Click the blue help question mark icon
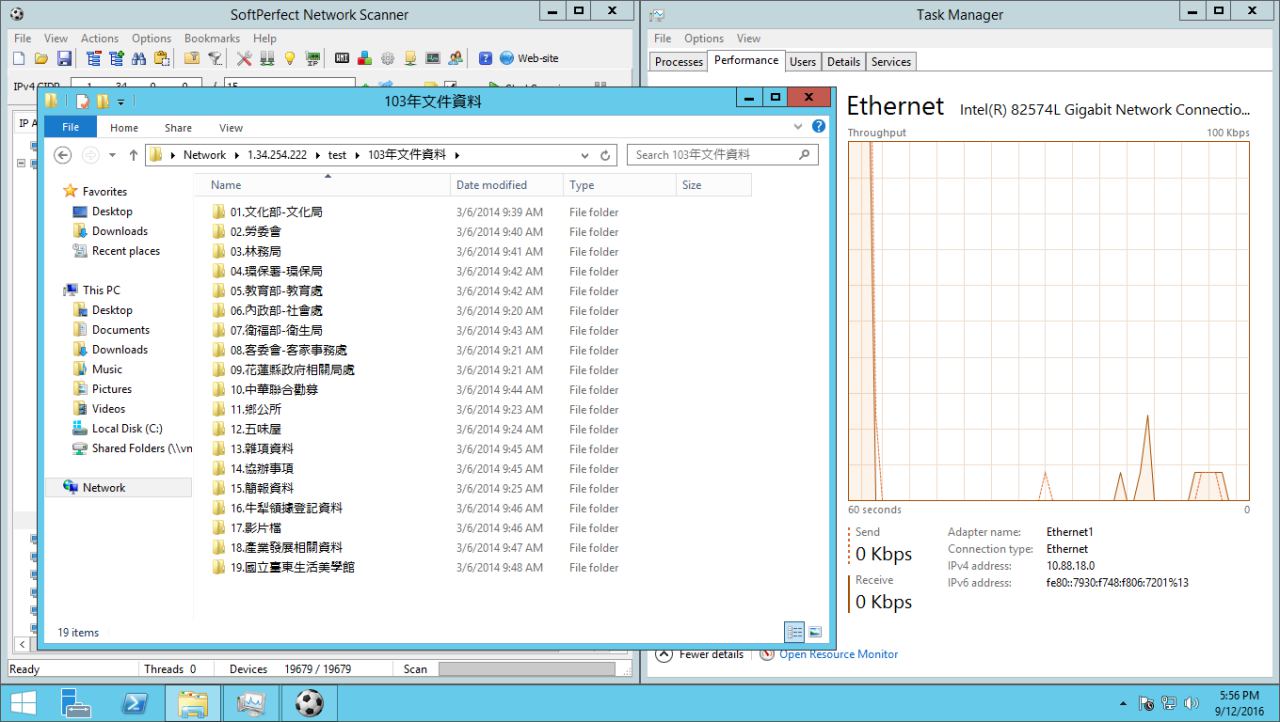The width and height of the screenshot is (1280, 722). (x=485, y=59)
